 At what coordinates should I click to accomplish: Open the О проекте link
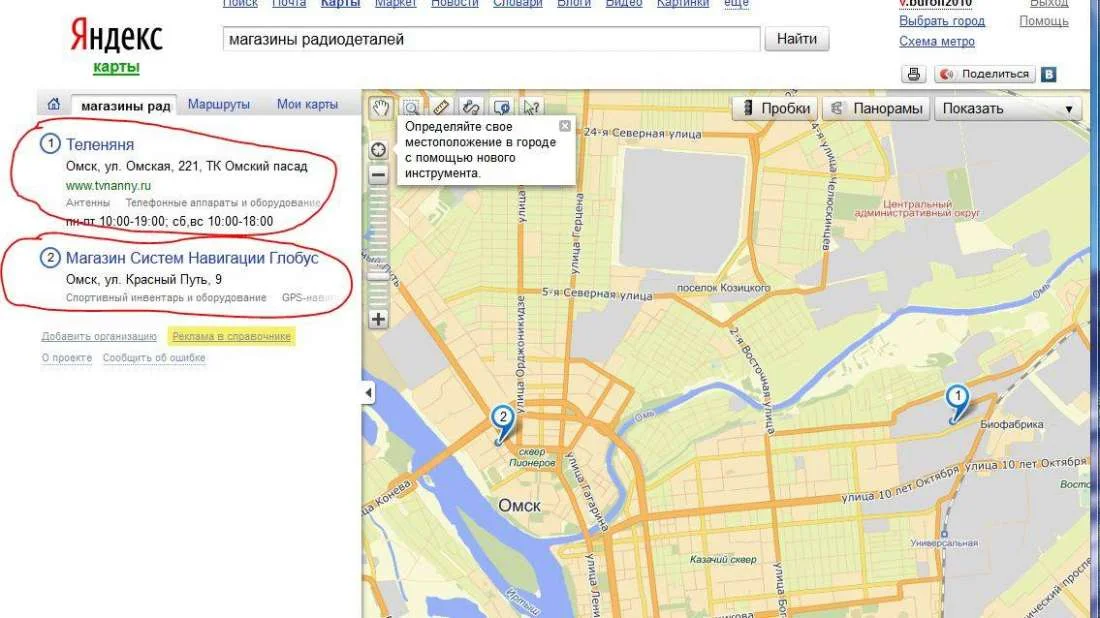coord(67,358)
